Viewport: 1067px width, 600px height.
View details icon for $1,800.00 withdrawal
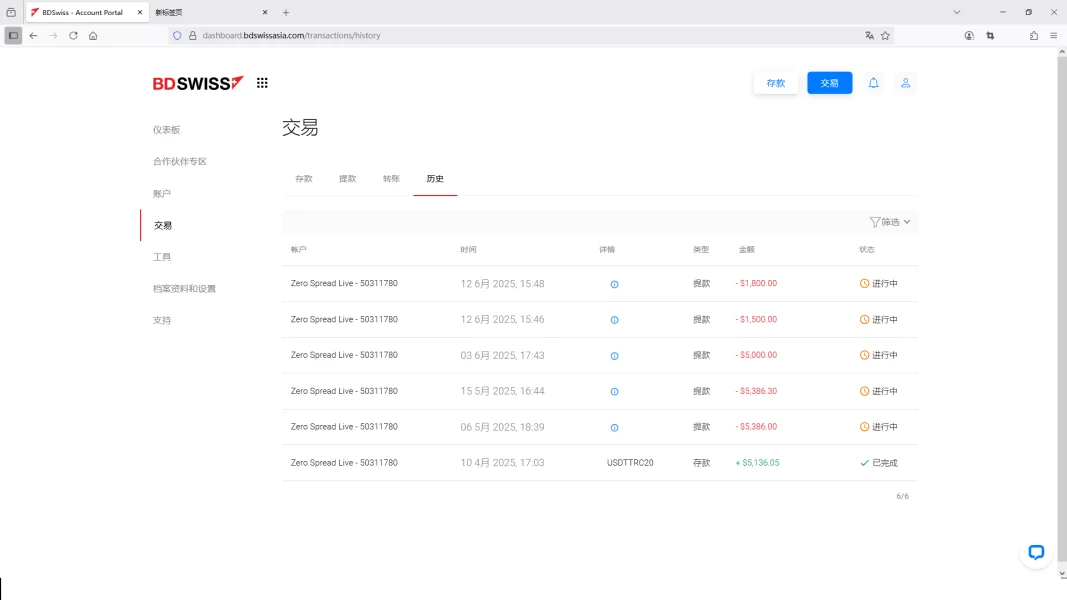click(614, 284)
